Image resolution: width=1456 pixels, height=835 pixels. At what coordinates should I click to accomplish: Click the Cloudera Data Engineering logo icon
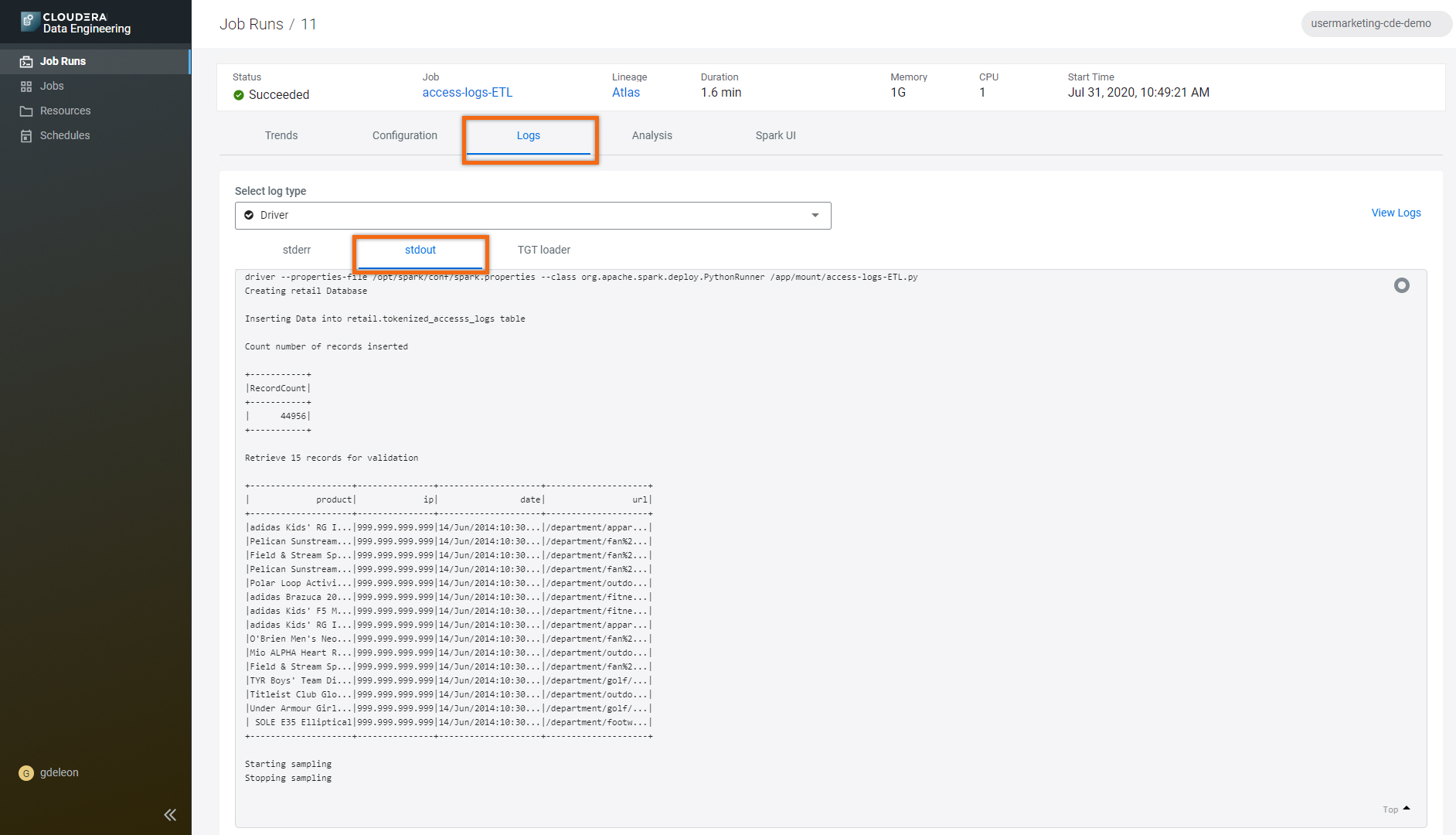(29, 22)
